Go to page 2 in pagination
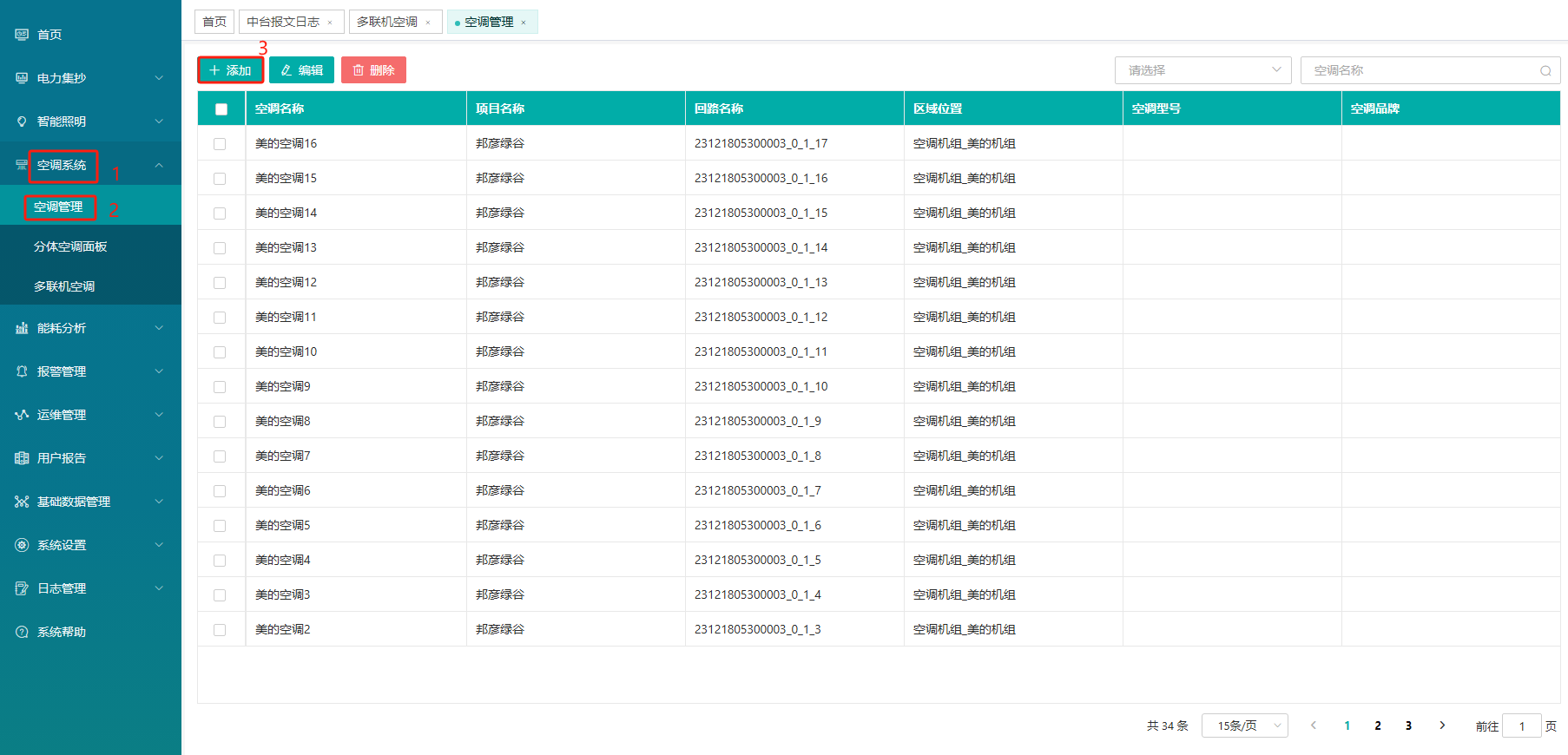This screenshot has height=755, width=1568. pos(1378,725)
